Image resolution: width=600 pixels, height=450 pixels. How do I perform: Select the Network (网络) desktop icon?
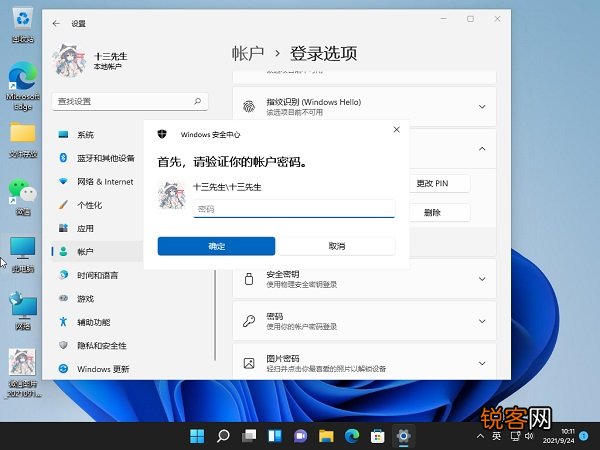pyautogui.click(x=23, y=311)
